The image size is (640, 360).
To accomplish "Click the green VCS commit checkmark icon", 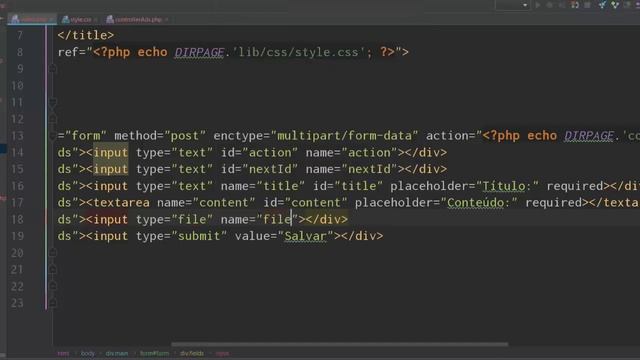I will tap(615, 5).
